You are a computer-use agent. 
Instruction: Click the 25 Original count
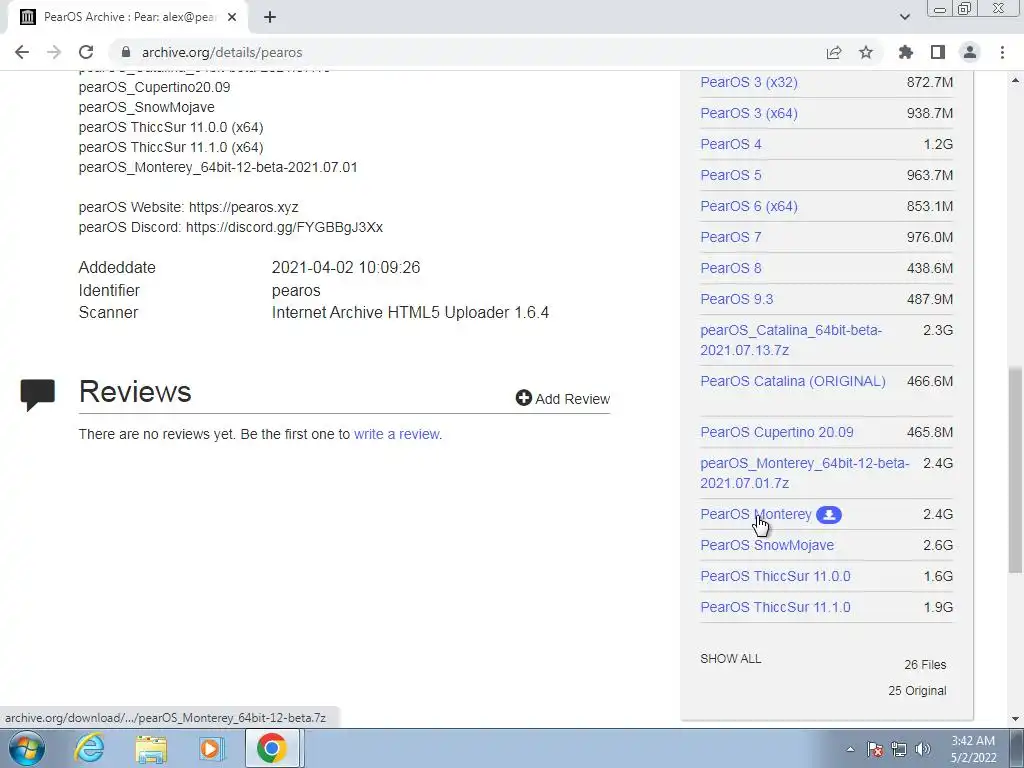917,691
